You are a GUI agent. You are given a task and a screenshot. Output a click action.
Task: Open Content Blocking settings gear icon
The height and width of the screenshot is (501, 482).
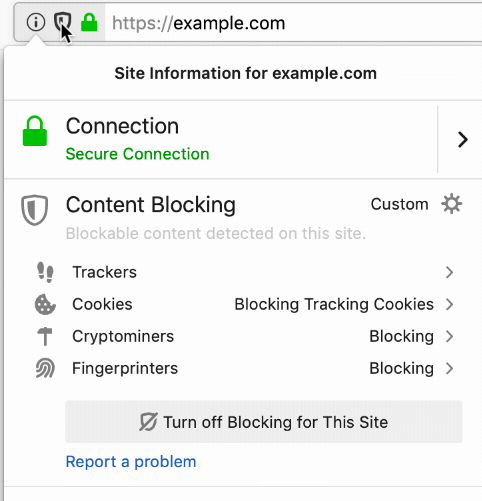pos(452,204)
